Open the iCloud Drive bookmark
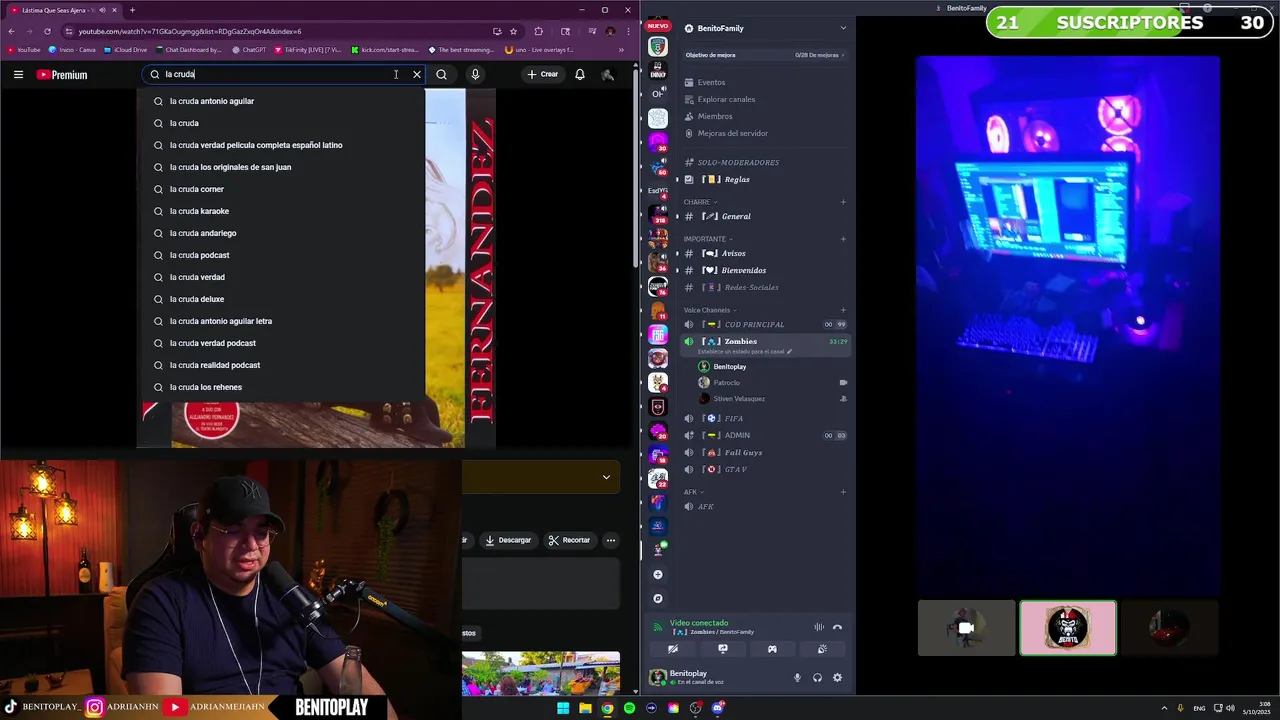The width and height of the screenshot is (1280, 720). point(125,49)
